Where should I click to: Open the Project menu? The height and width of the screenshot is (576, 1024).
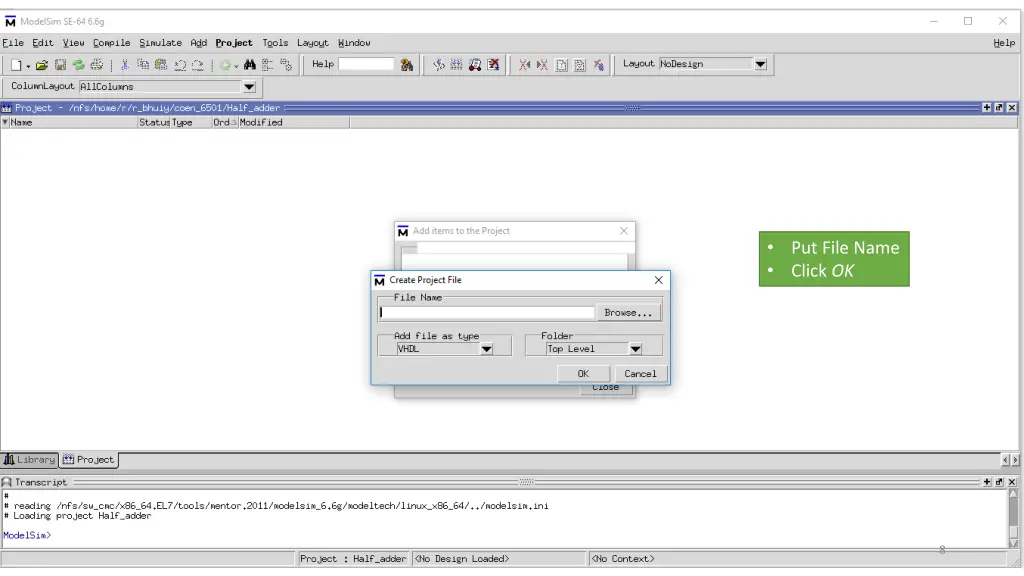click(234, 42)
